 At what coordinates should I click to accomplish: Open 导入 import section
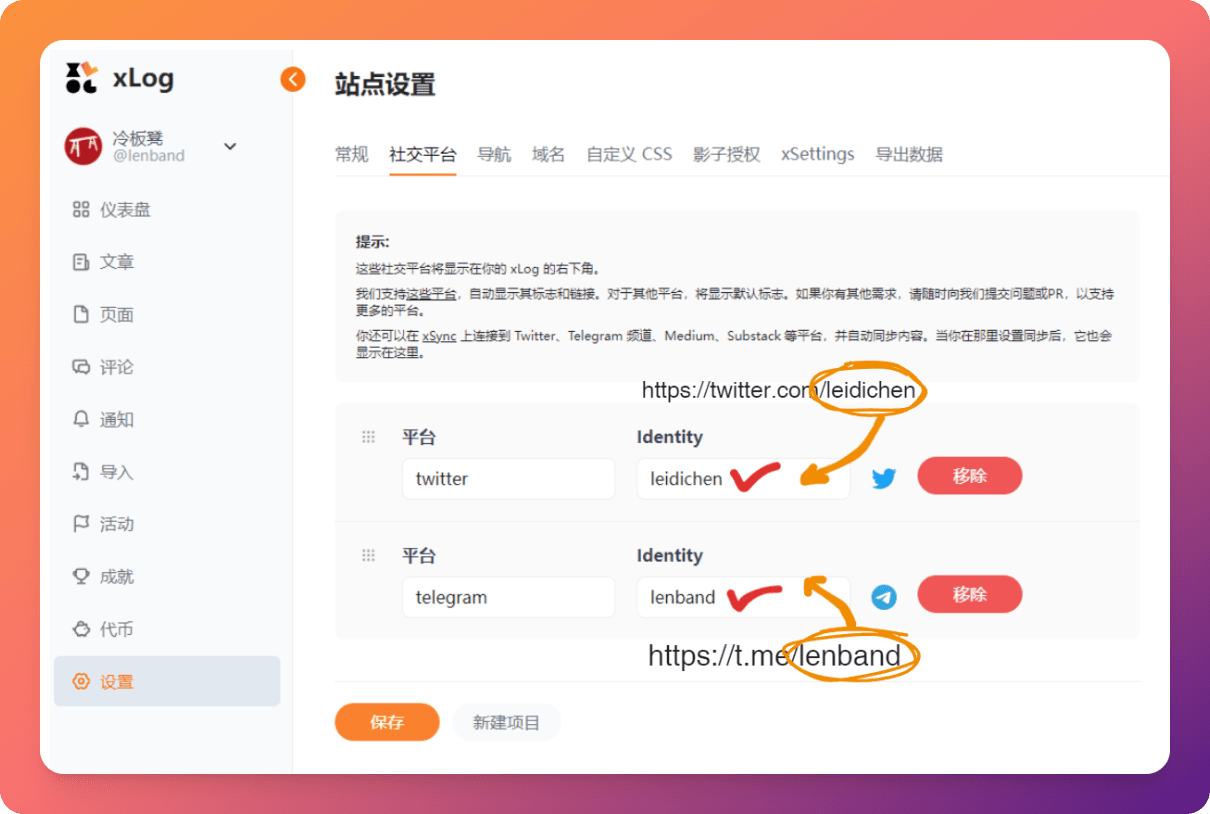pos(167,472)
